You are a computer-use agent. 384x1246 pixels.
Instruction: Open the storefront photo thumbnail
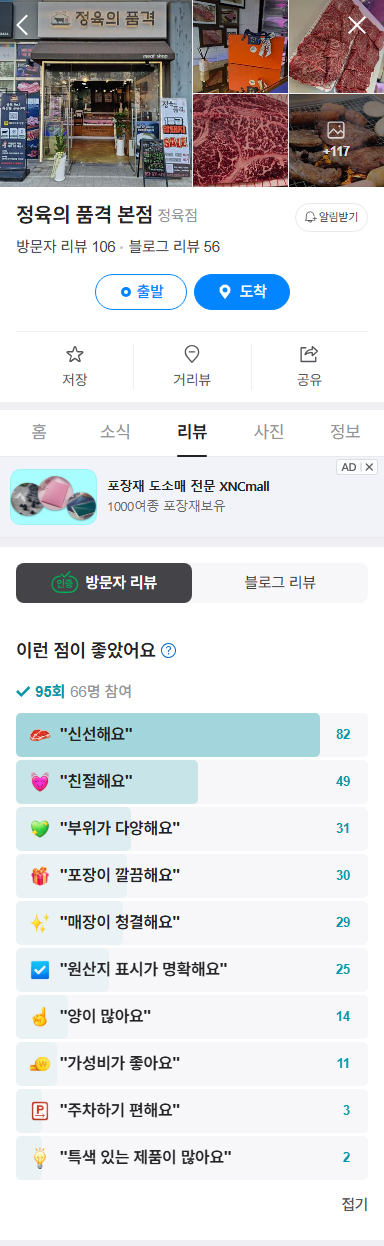96,93
